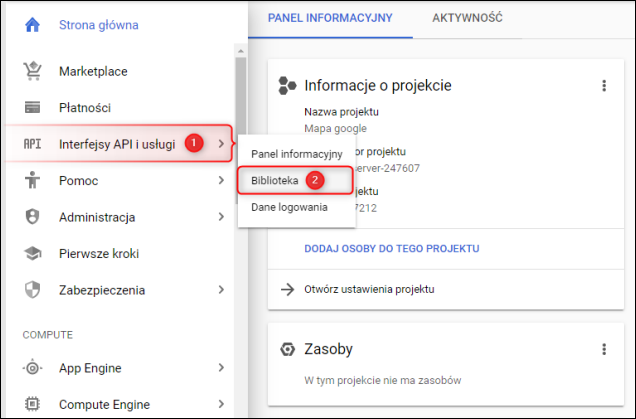The width and height of the screenshot is (636, 419).
Task: Click the Pierwsze kroki graduation cap icon
Action: point(32,254)
